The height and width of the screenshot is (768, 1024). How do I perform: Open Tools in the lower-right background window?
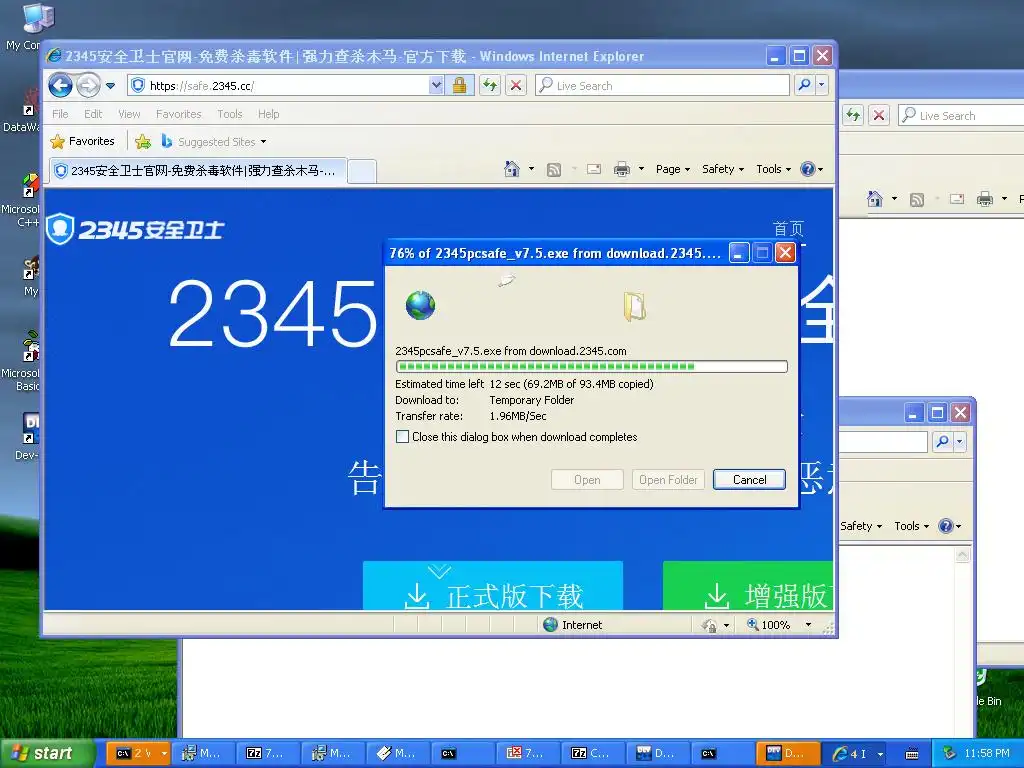pyautogui.click(x=911, y=526)
